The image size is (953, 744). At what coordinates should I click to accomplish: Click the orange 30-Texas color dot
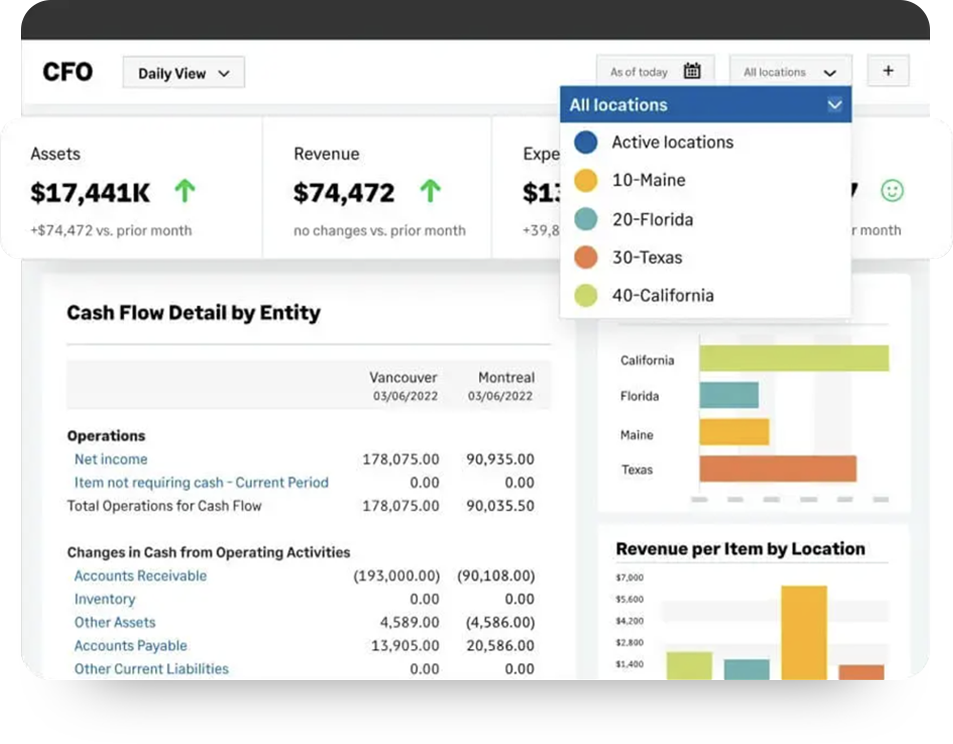(x=586, y=257)
